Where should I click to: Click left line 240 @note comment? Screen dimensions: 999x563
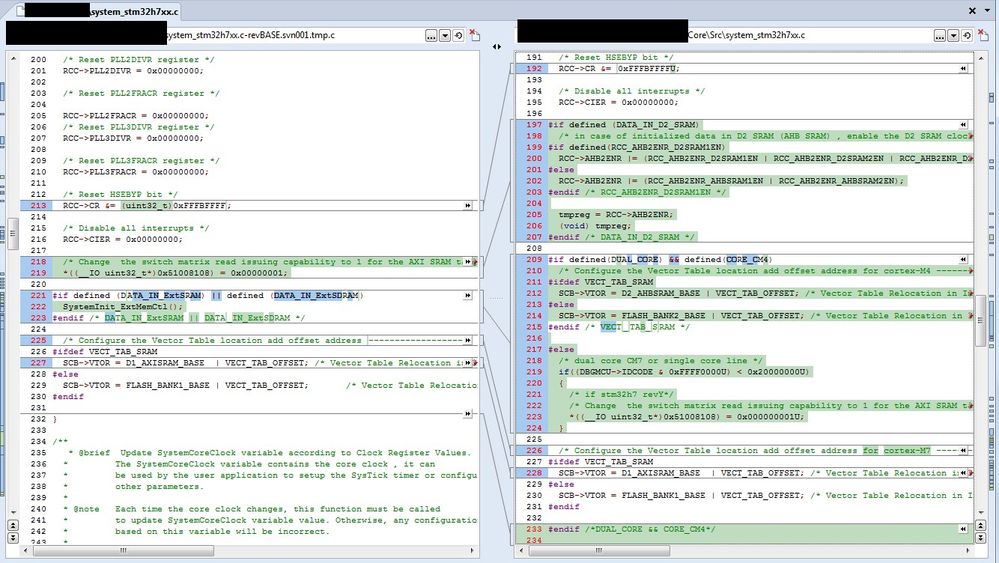pyautogui.click(x=257, y=509)
